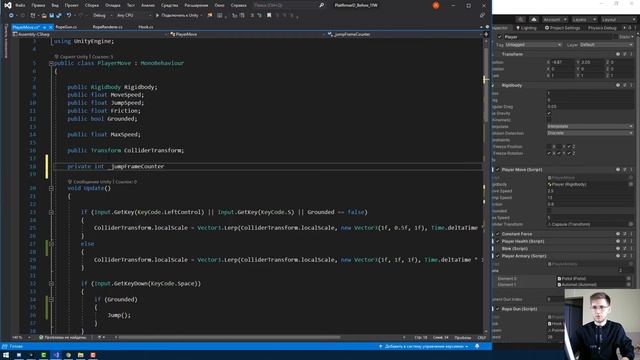Toggle Use Gravity checkbox
640x360 pixels.
(549, 113)
